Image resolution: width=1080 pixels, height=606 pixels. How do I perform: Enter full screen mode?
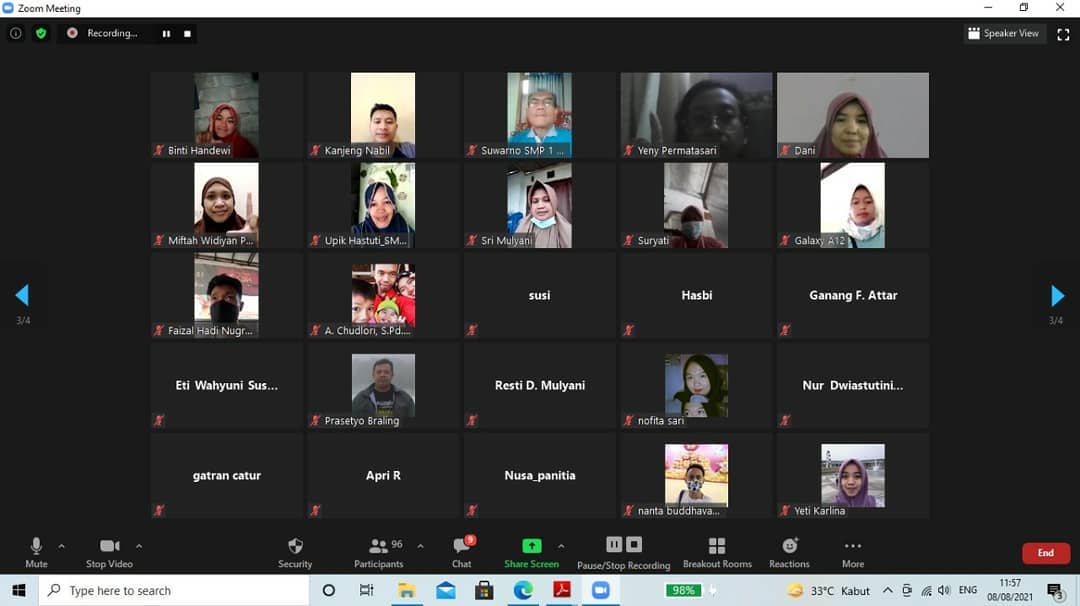coord(1063,34)
